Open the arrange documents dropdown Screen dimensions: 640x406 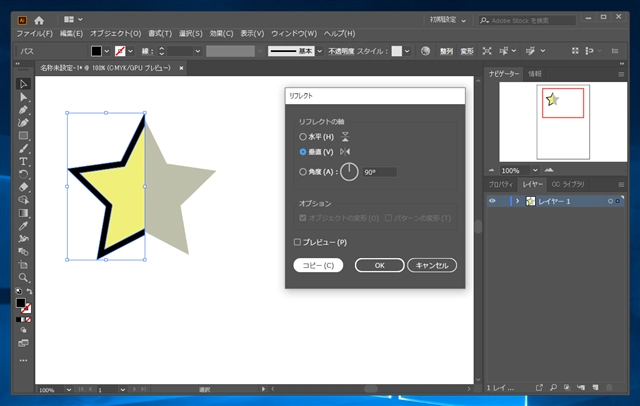(x=73, y=20)
